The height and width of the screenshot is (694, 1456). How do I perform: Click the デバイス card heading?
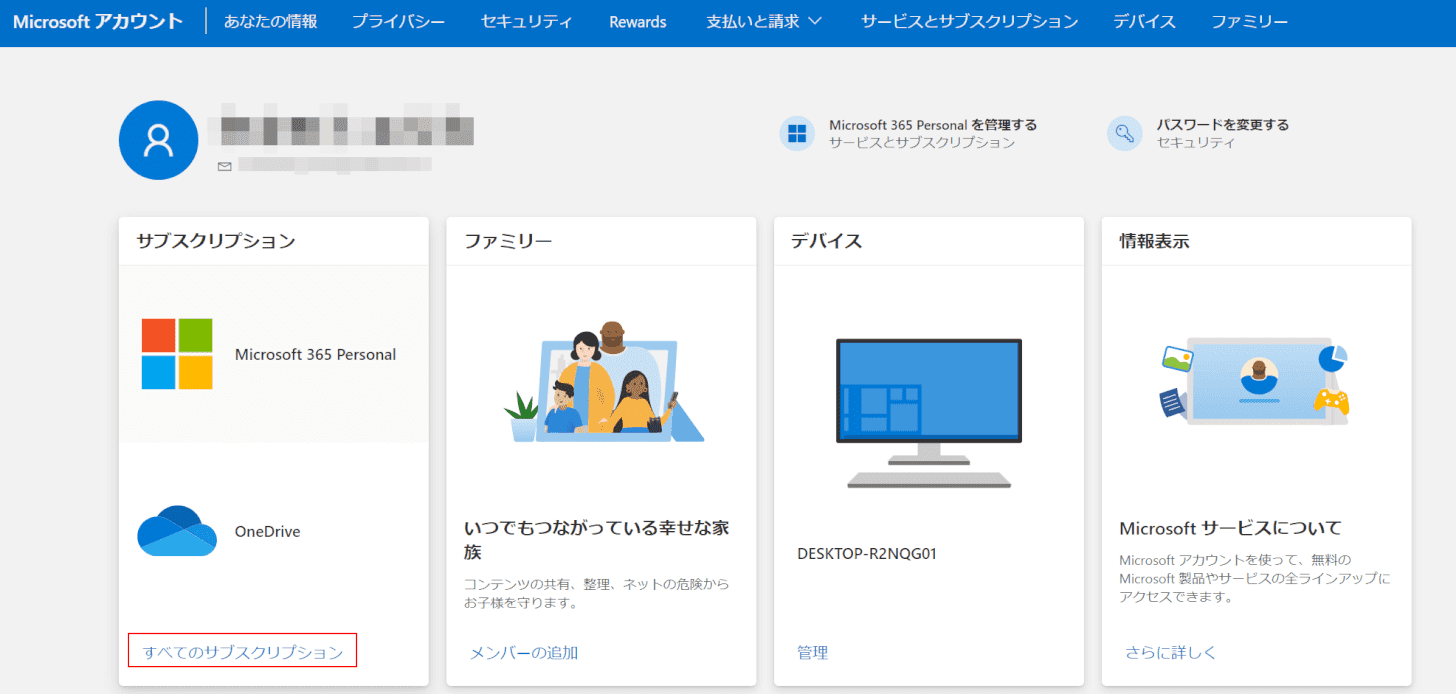point(826,241)
